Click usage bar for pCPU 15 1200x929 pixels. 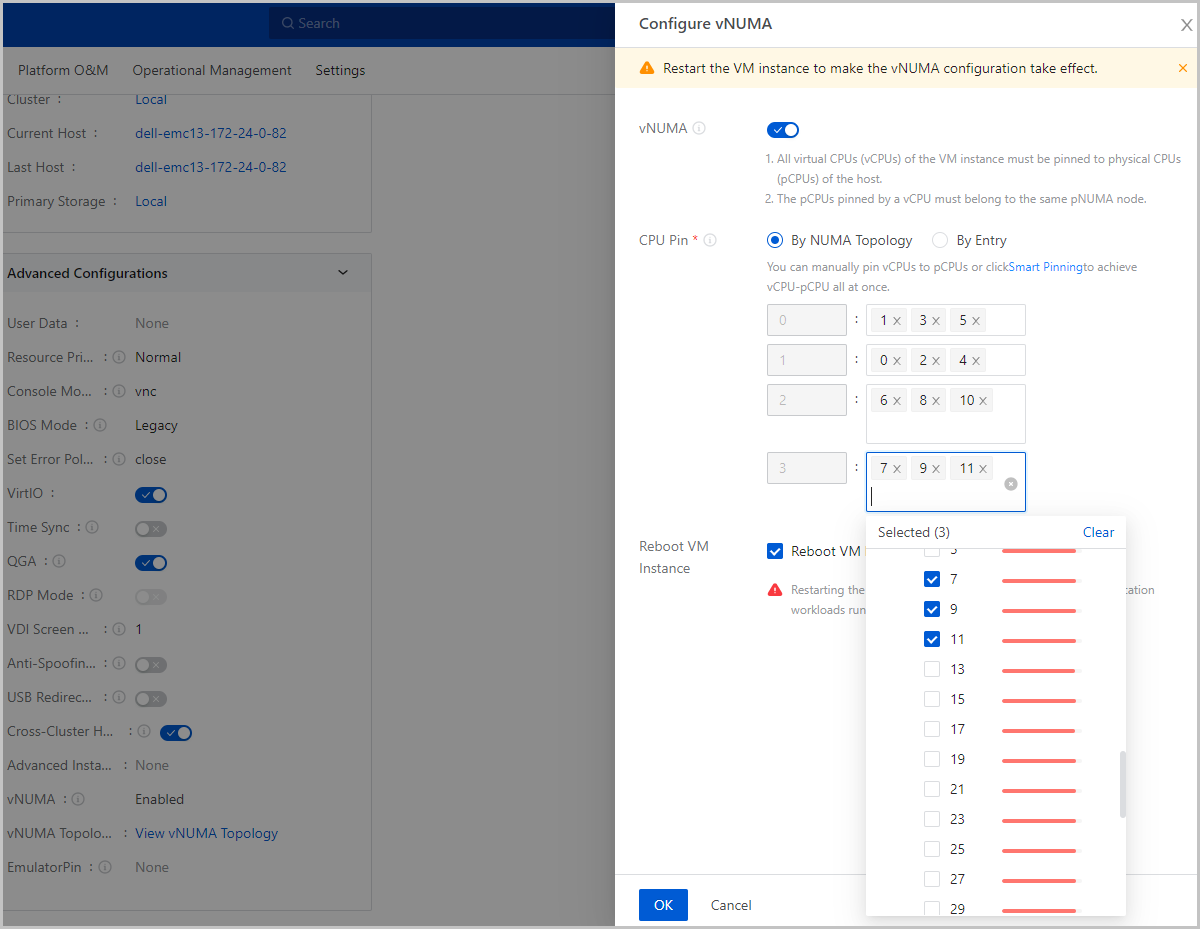coord(1040,700)
